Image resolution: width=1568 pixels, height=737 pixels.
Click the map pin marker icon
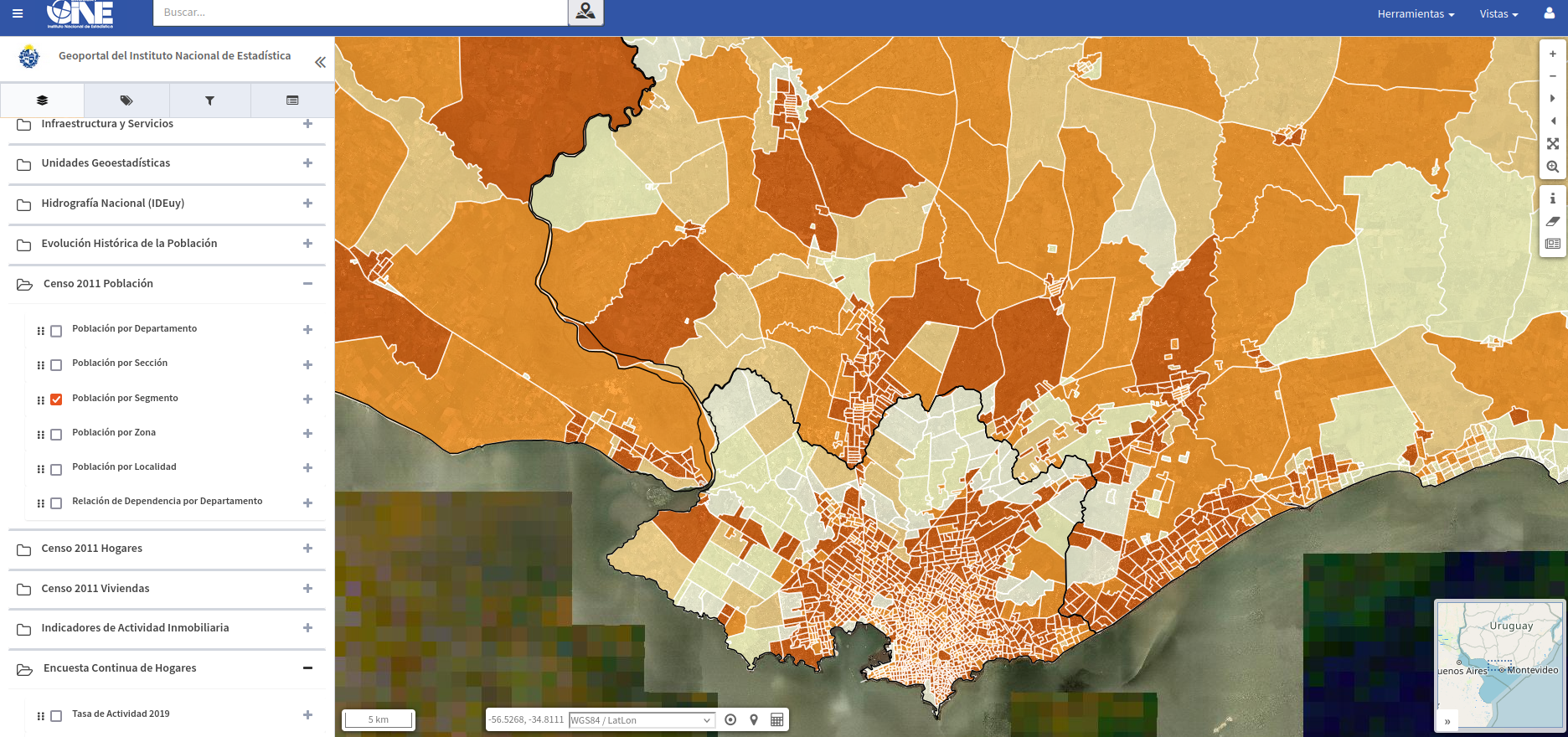[x=754, y=719]
